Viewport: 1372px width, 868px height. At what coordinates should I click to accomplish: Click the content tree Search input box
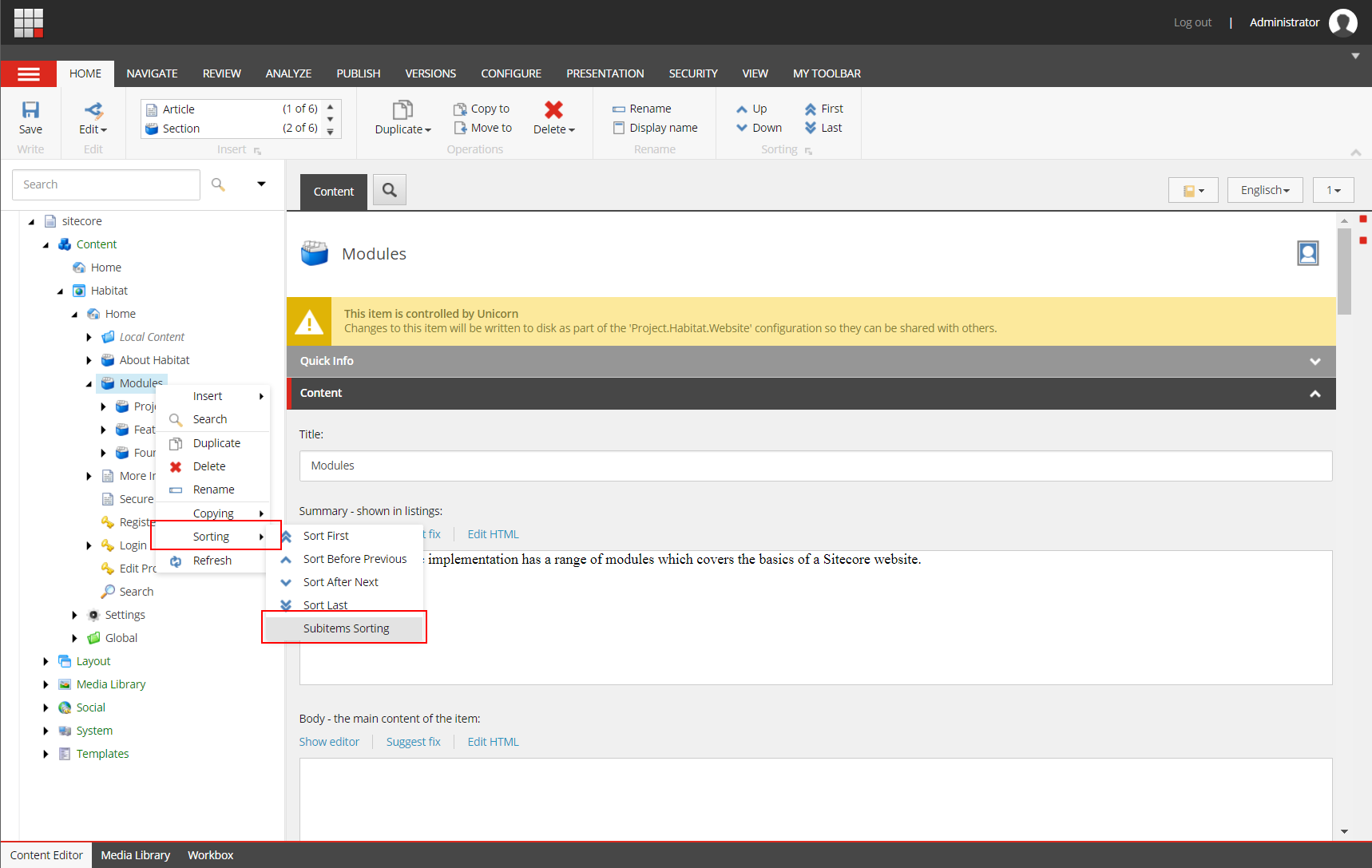point(106,184)
